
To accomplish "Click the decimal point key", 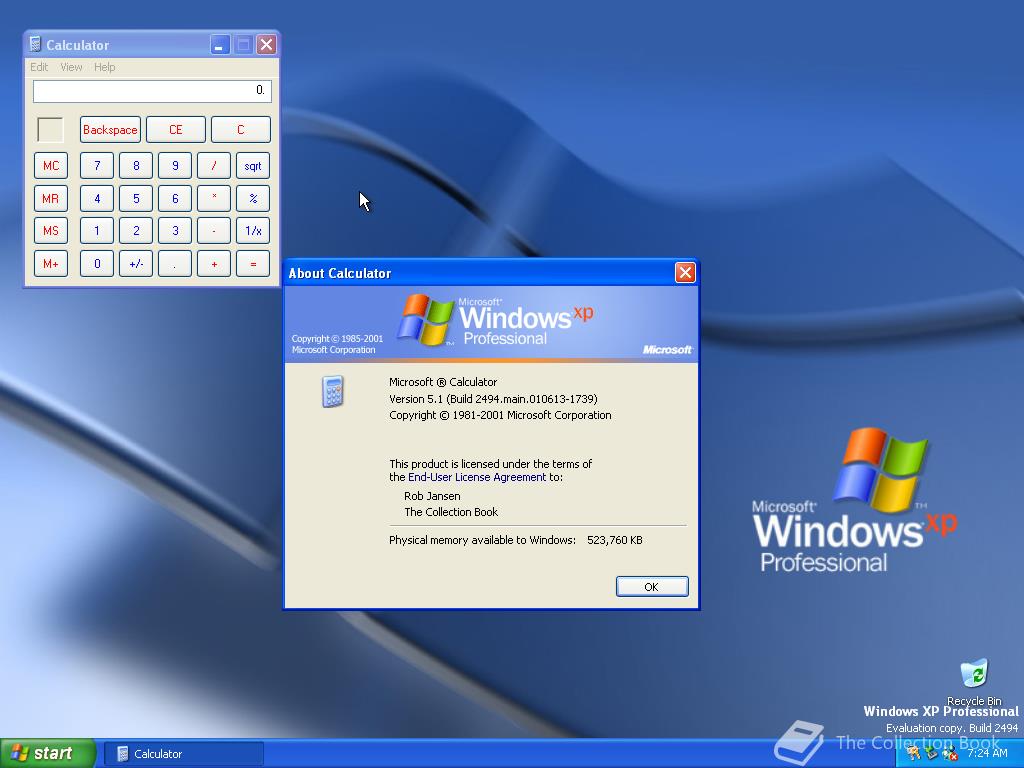I will (x=175, y=264).
